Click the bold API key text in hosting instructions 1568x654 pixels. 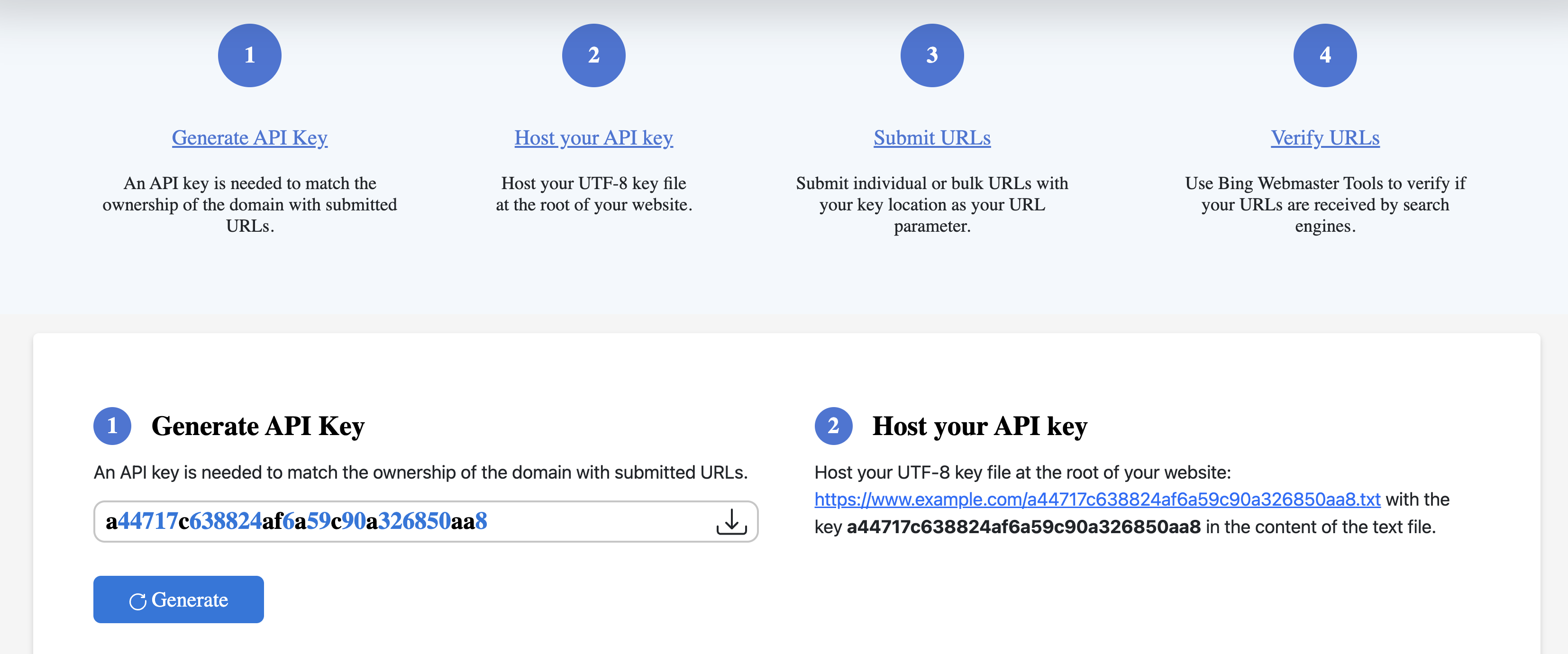click(x=1023, y=527)
